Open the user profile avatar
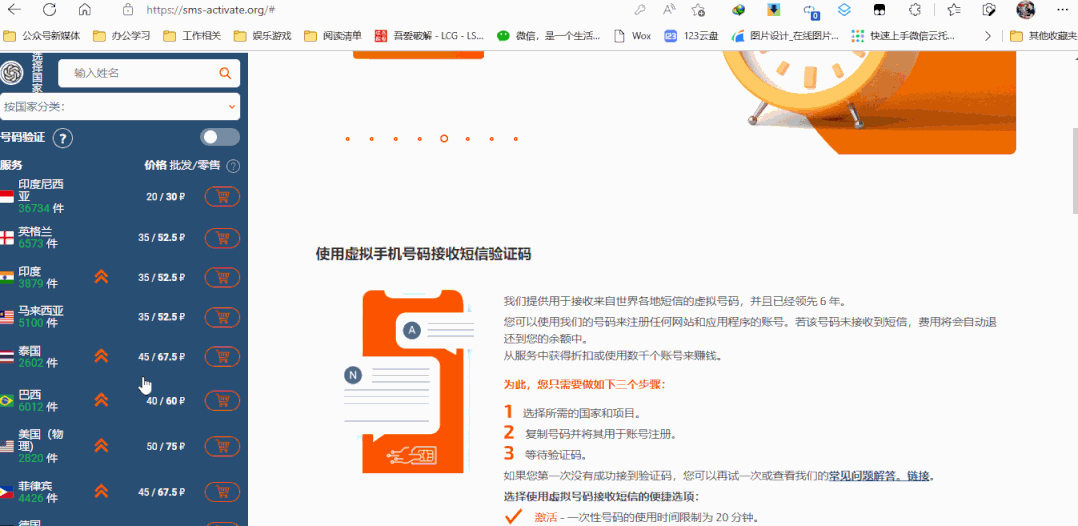The height and width of the screenshot is (526, 1078). pyautogui.click(x=1026, y=10)
